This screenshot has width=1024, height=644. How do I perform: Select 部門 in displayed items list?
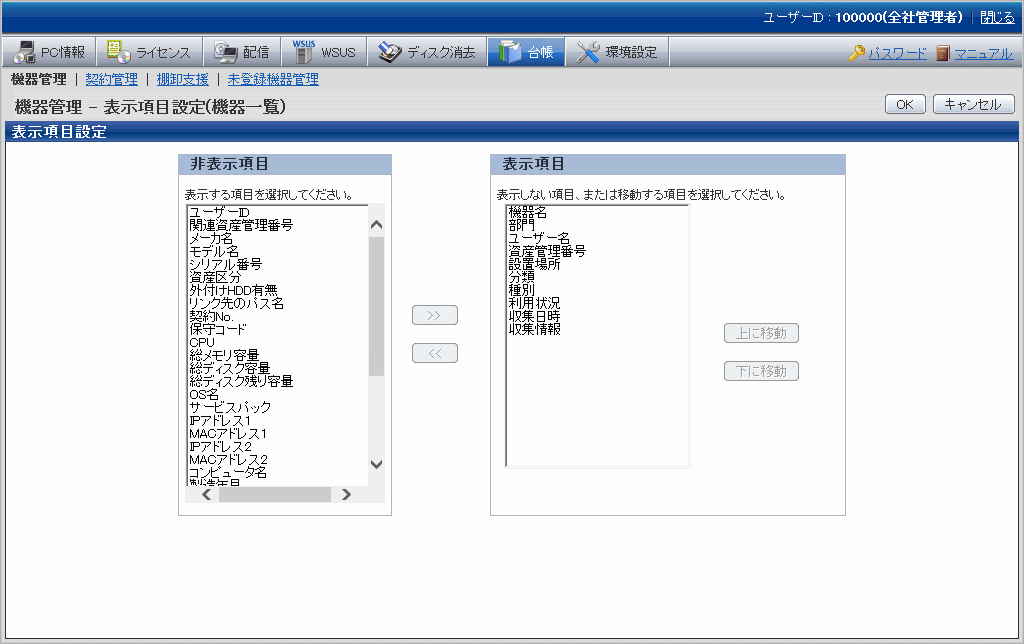pos(598,225)
